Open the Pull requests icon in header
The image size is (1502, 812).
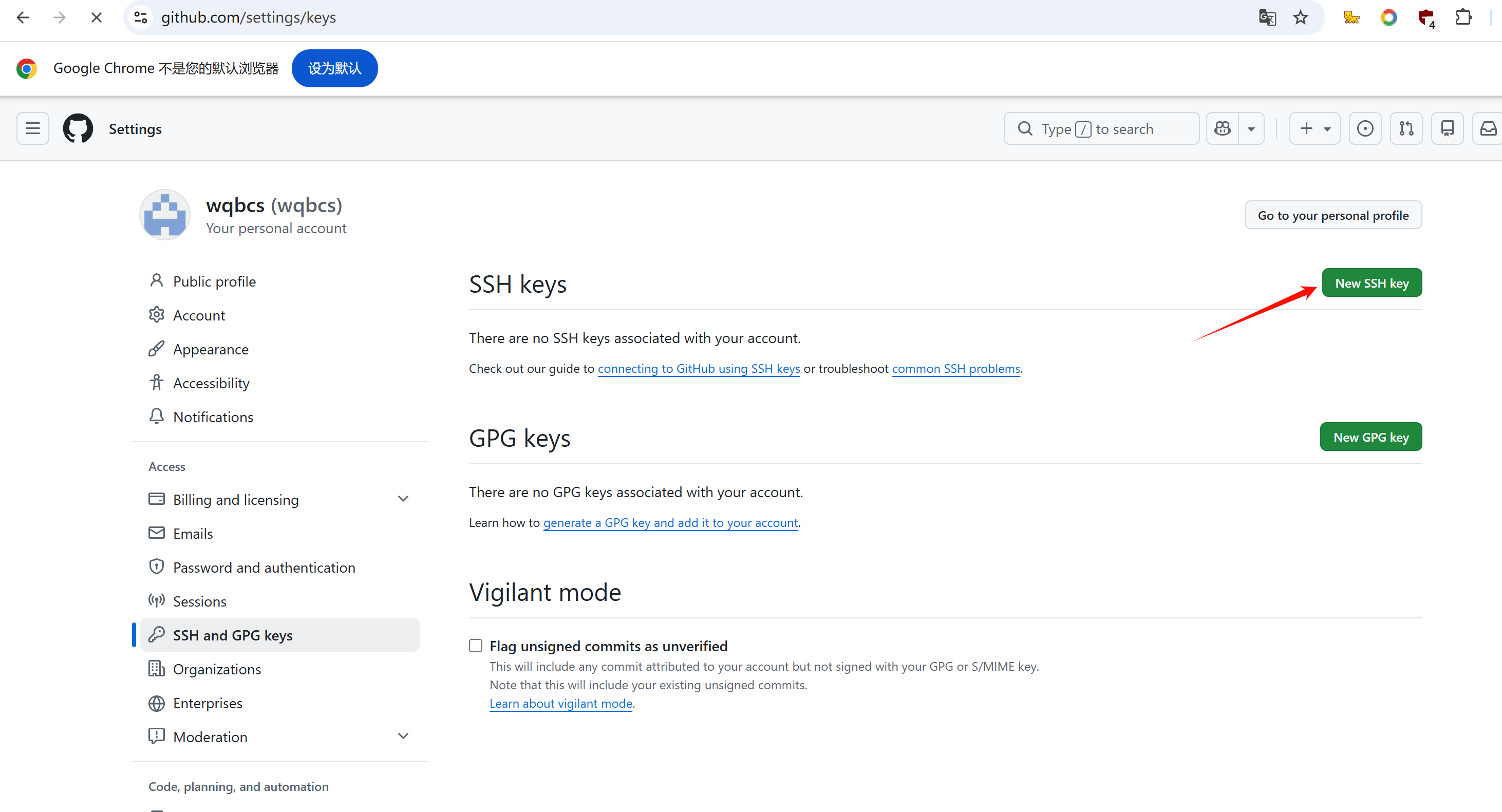click(x=1406, y=128)
